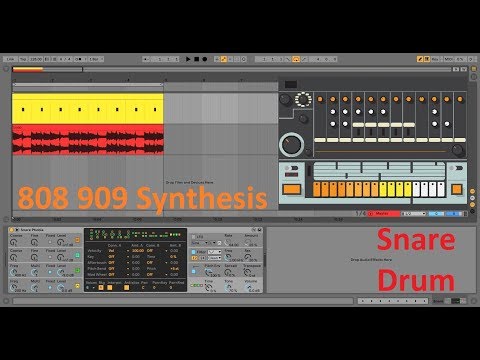Screen dimensions: 480x360
Task: Toggle the MIDI Arrangement Overdub plus button
Action: coord(217,59)
